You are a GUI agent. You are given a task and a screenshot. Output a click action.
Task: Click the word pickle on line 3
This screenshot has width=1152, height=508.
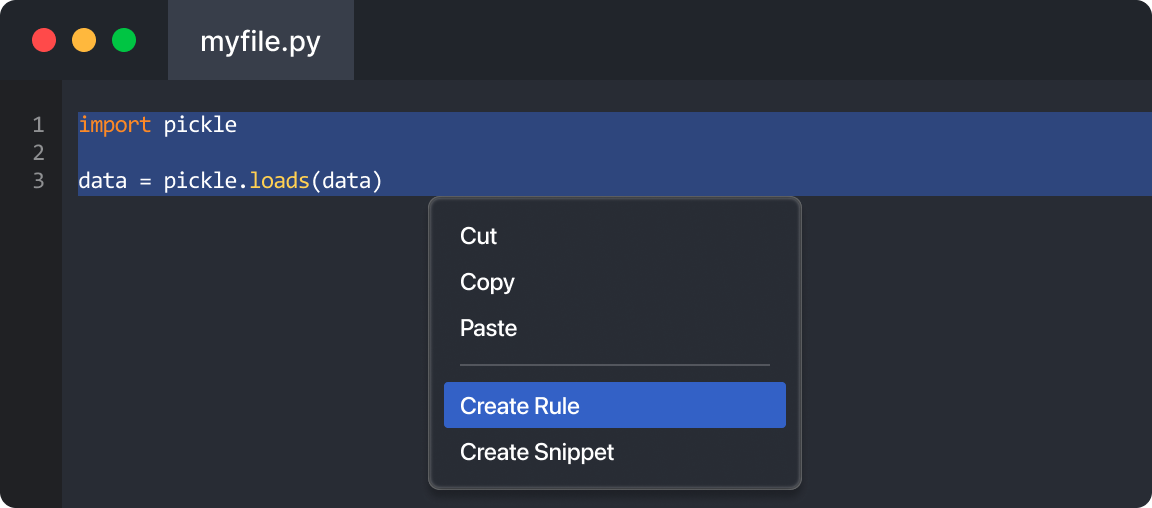[x=200, y=181]
